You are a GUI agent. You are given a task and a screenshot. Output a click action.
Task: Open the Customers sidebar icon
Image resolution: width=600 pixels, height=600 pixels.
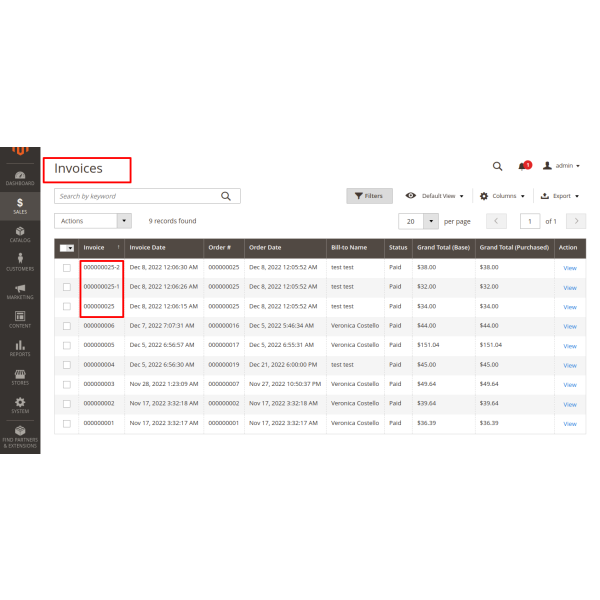(x=20, y=263)
